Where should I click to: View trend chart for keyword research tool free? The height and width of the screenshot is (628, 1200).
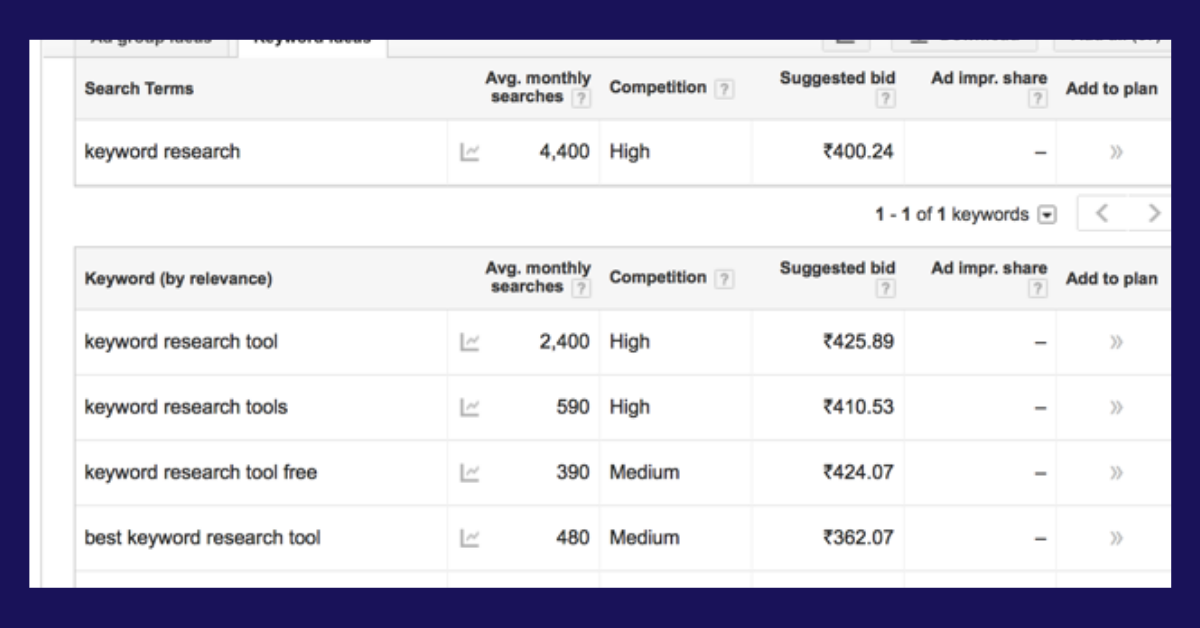pyautogui.click(x=470, y=472)
